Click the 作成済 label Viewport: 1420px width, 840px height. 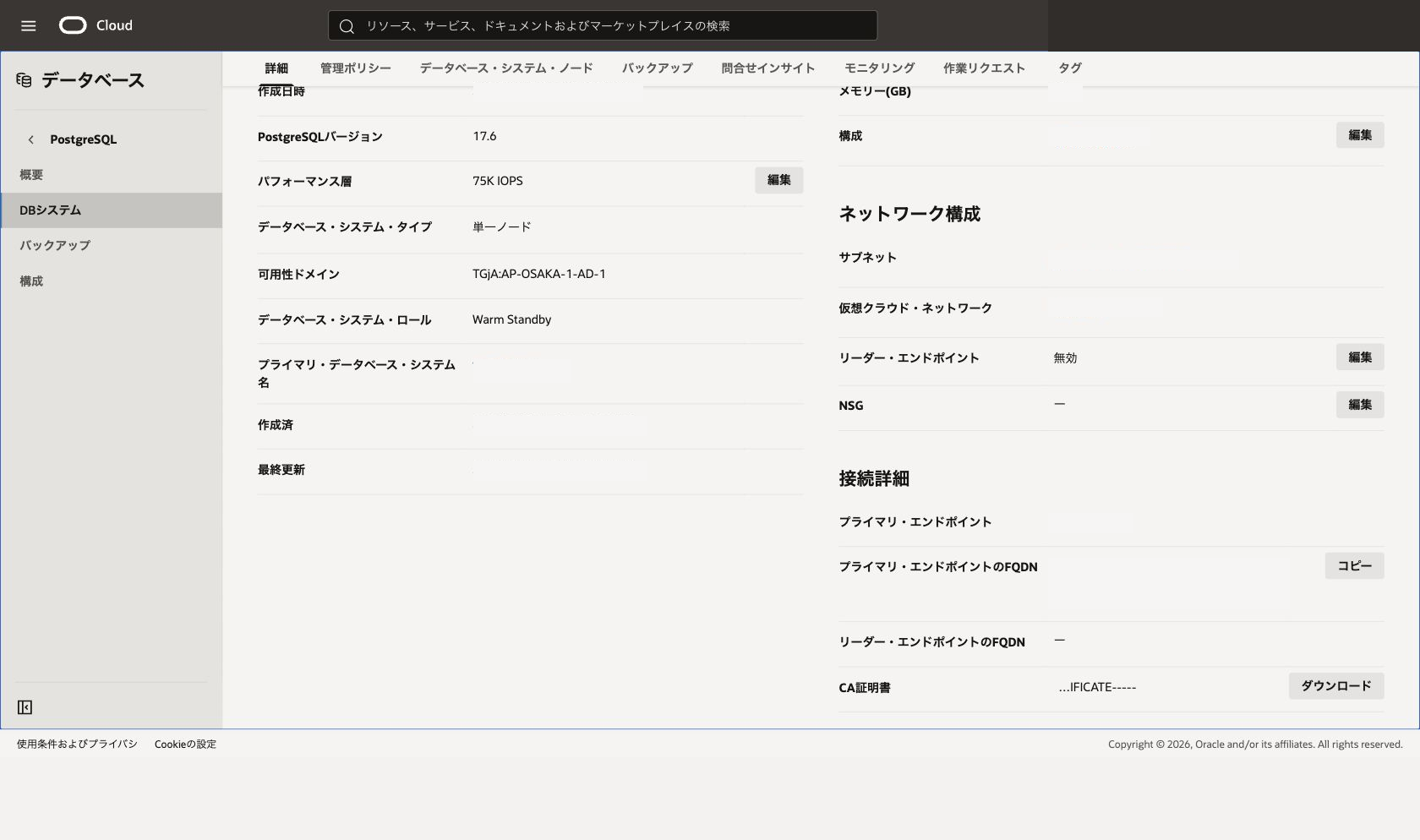276,425
